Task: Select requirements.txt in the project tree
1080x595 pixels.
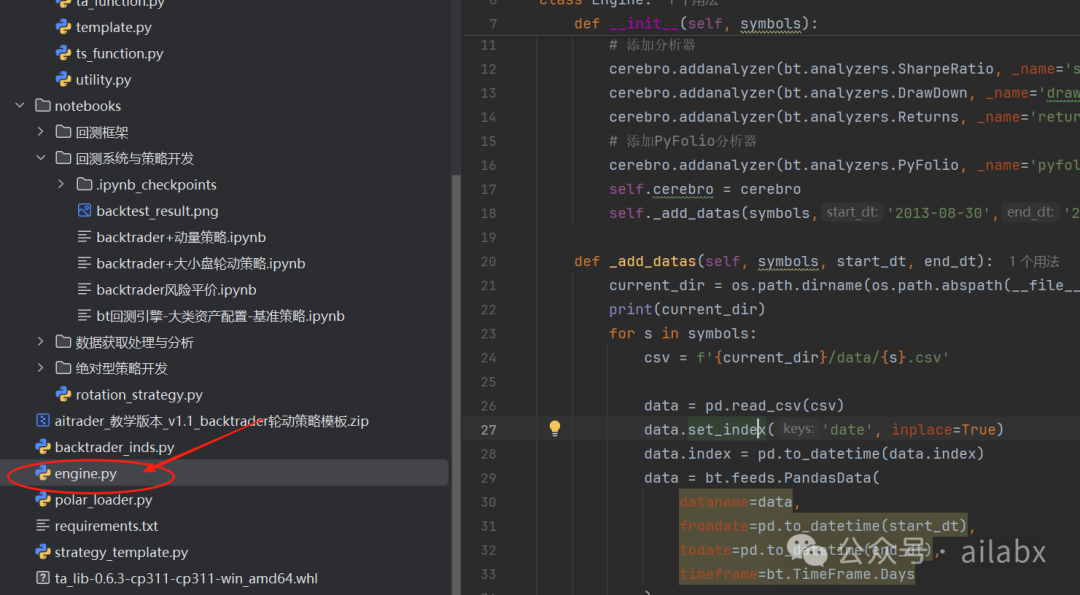Action: click(x=106, y=526)
